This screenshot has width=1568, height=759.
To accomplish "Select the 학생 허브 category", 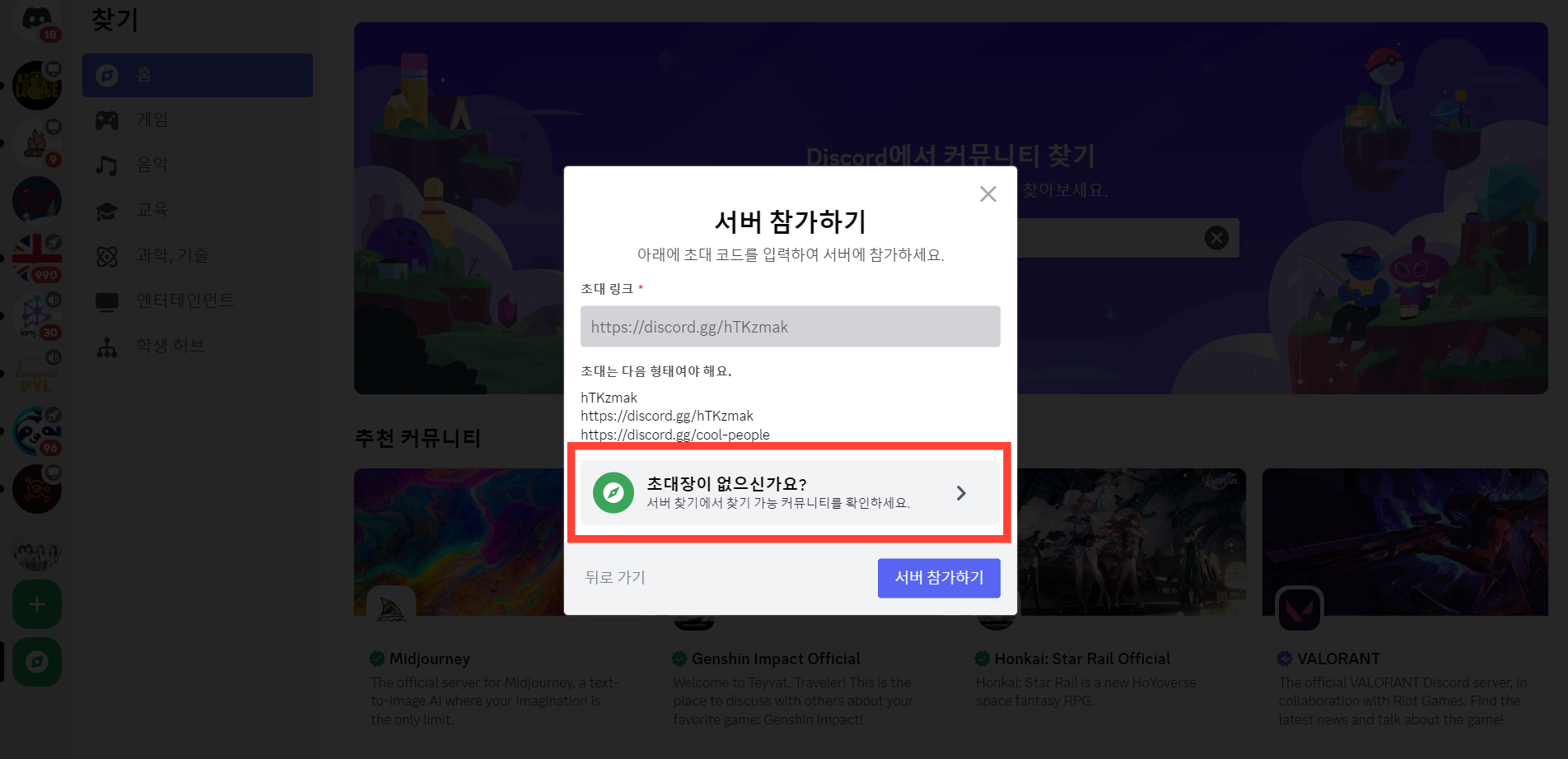I will [198, 347].
